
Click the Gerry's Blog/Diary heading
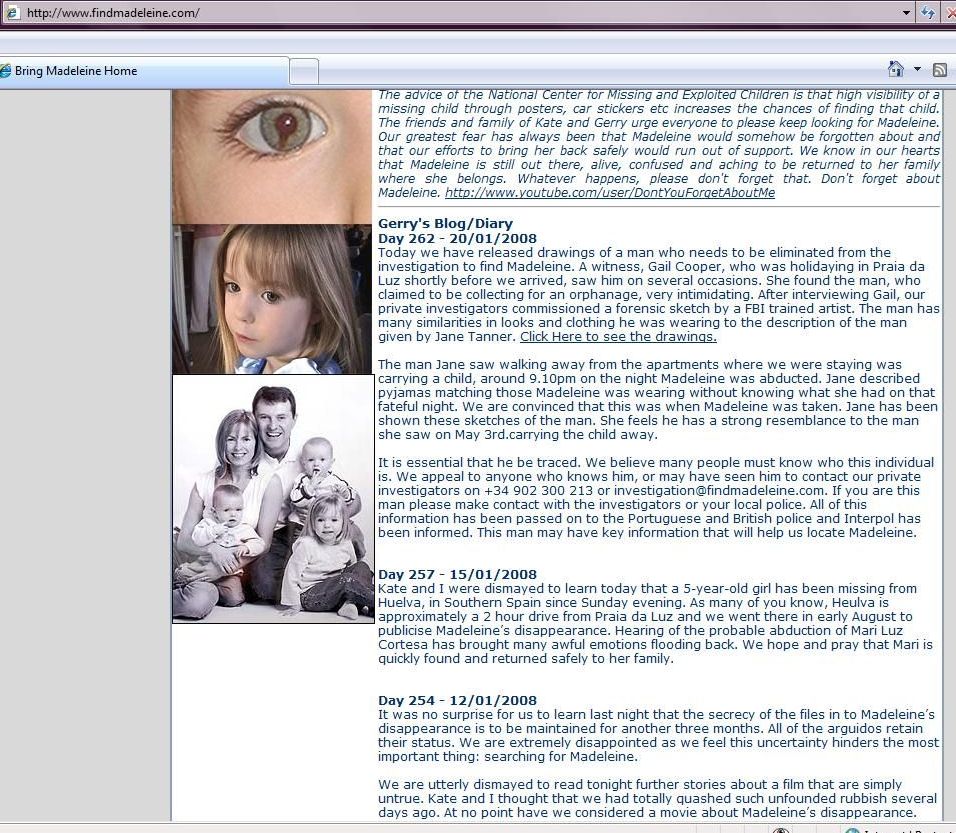(445, 224)
